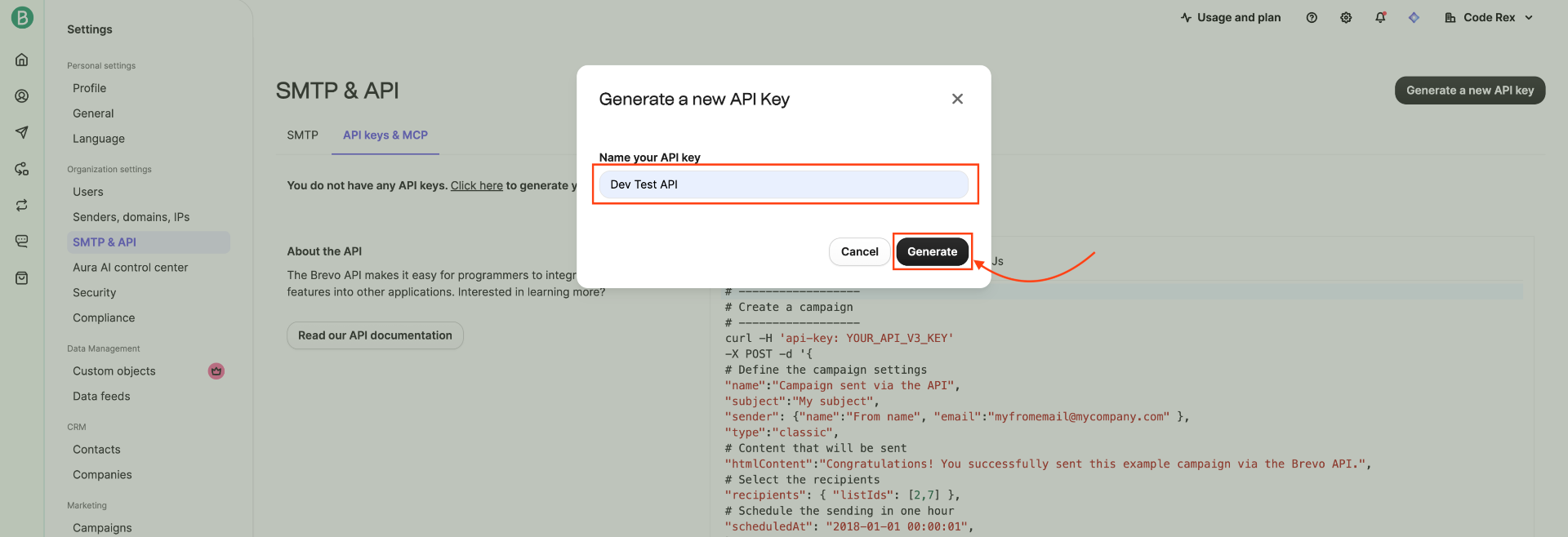Expand the Code Rex account dropdown

pos(1489,18)
